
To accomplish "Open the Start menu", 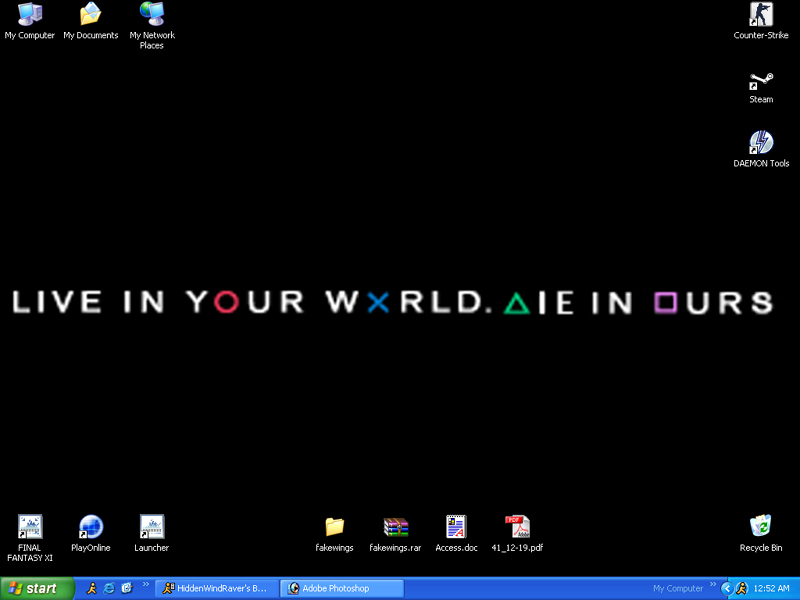I will pyautogui.click(x=37, y=588).
